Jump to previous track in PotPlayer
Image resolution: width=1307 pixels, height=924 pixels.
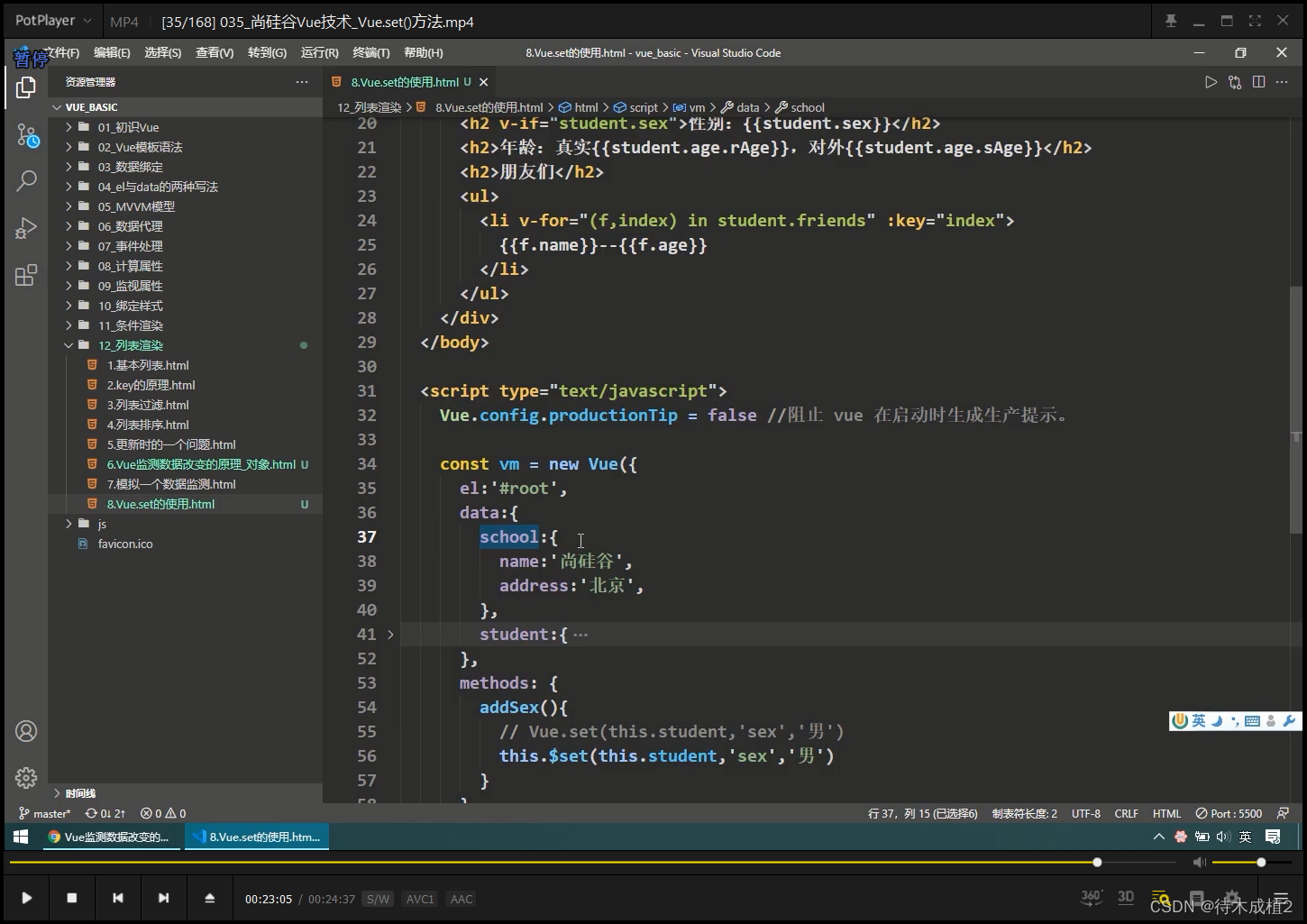click(118, 898)
